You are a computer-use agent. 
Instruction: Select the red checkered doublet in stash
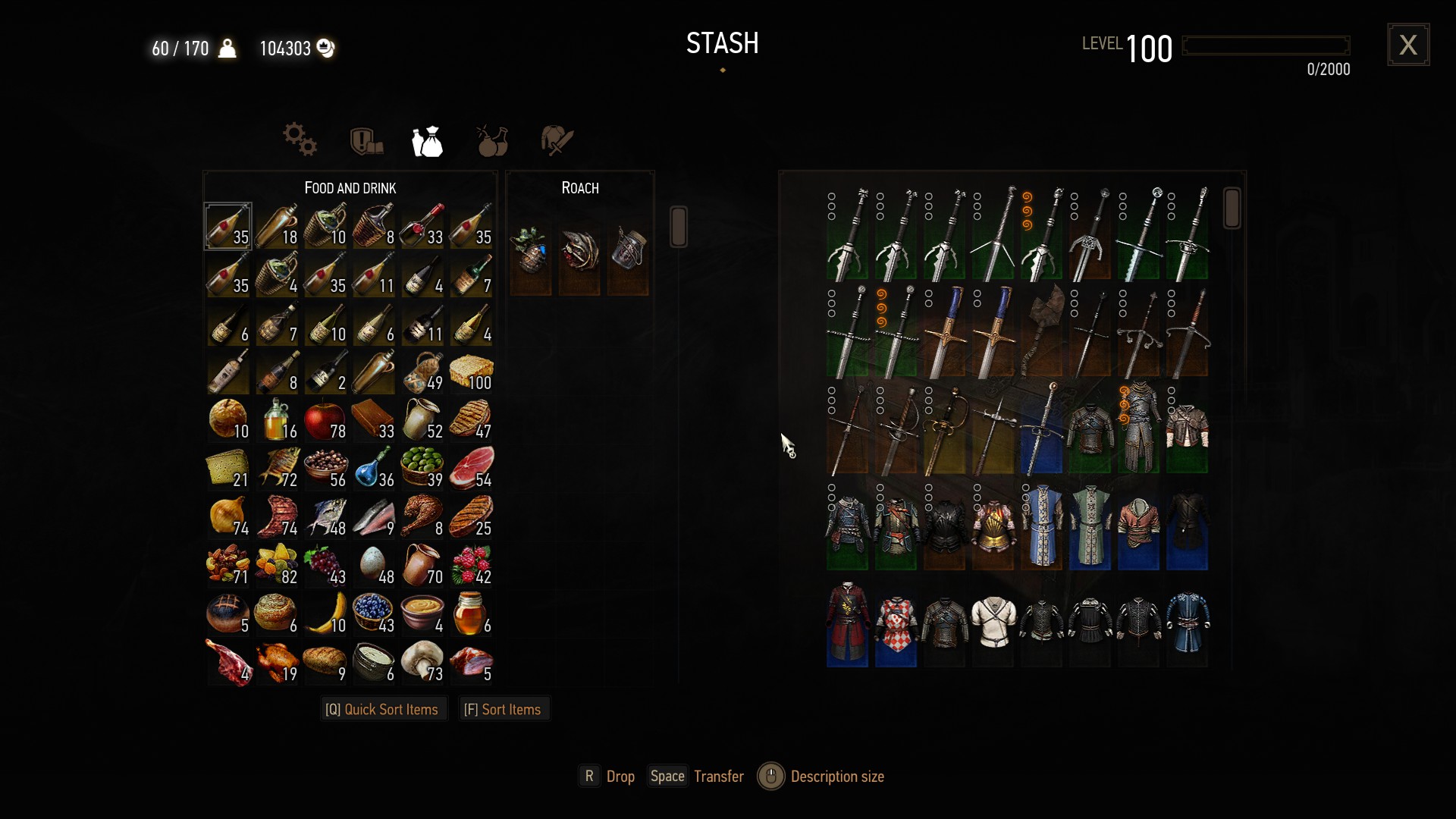(896, 626)
